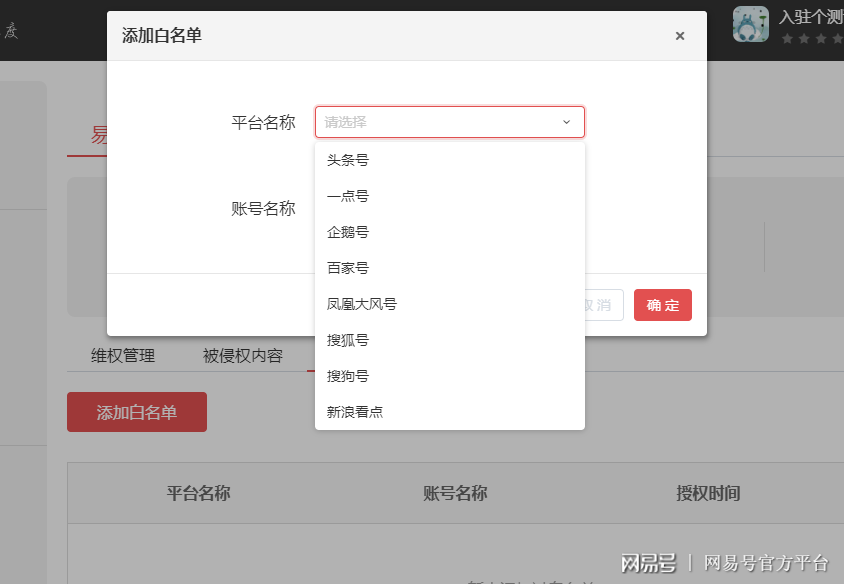844x584 pixels.
Task: Choose 企鹅号 option
Action: tap(449, 232)
